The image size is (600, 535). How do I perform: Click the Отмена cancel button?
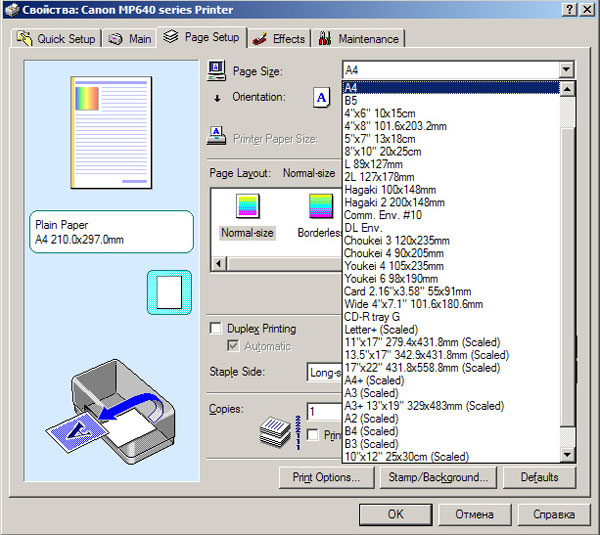(474, 514)
